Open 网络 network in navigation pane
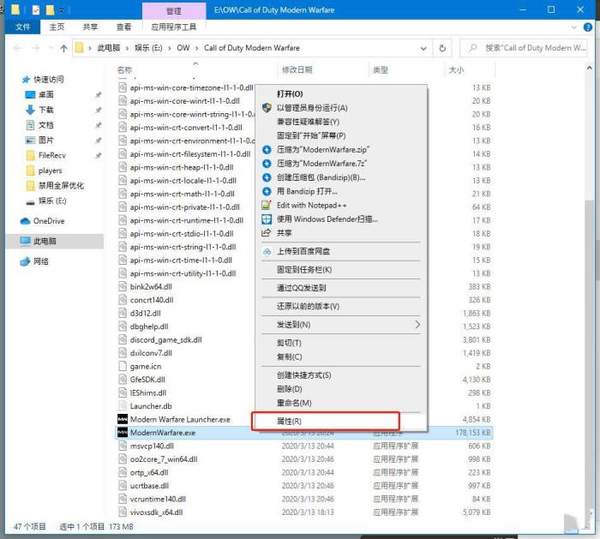Image resolution: width=600 pixels, height=539 pixels. (x=41, y=262)
